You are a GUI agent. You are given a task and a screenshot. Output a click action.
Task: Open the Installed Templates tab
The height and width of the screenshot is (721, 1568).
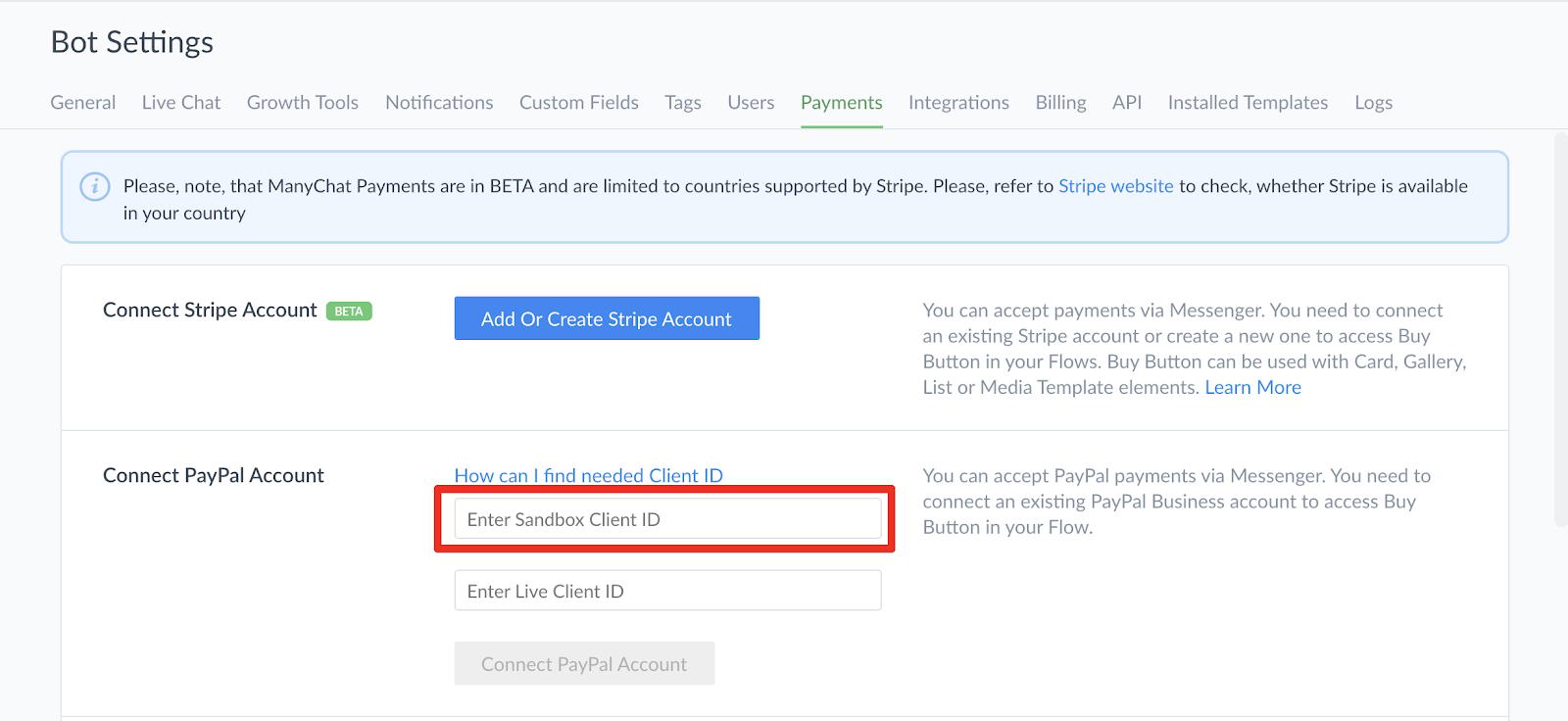[1248, 102]
